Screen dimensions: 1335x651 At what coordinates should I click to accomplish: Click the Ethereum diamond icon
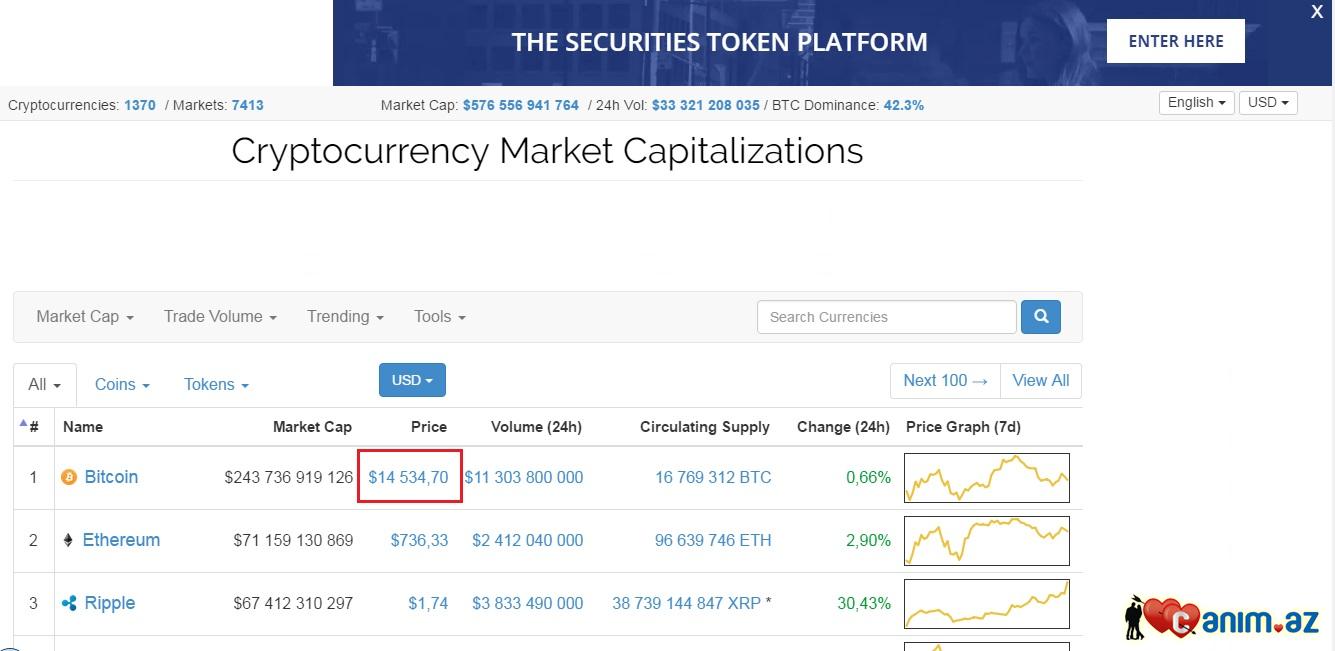(x=68, y=541)
